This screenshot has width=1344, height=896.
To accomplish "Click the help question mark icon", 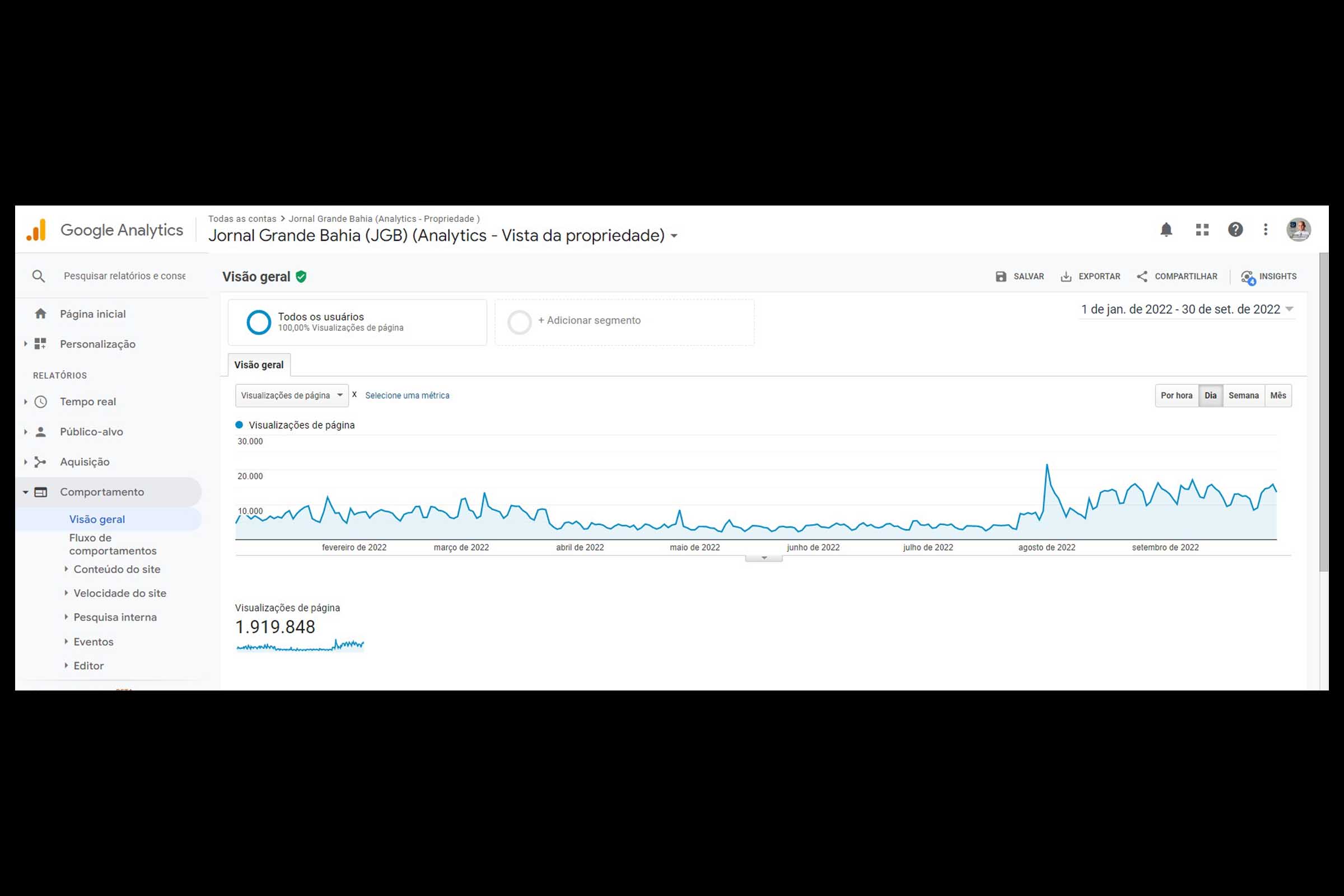I will pyautogui.click(x=1235, y=230).
